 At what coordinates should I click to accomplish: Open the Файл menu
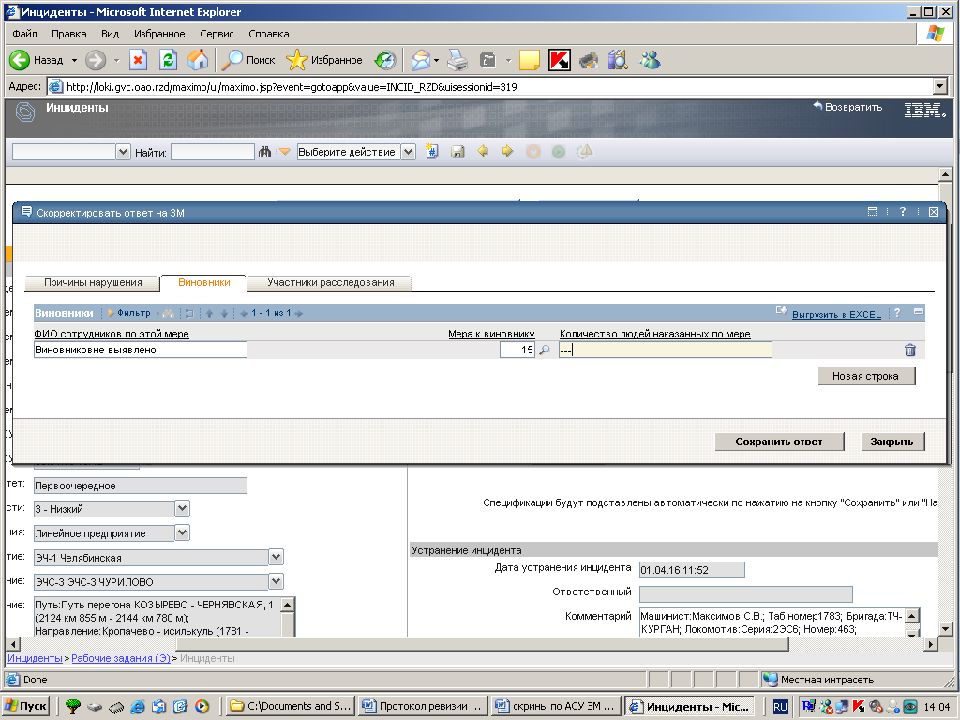pyautogui.click(x=24, y=34)
